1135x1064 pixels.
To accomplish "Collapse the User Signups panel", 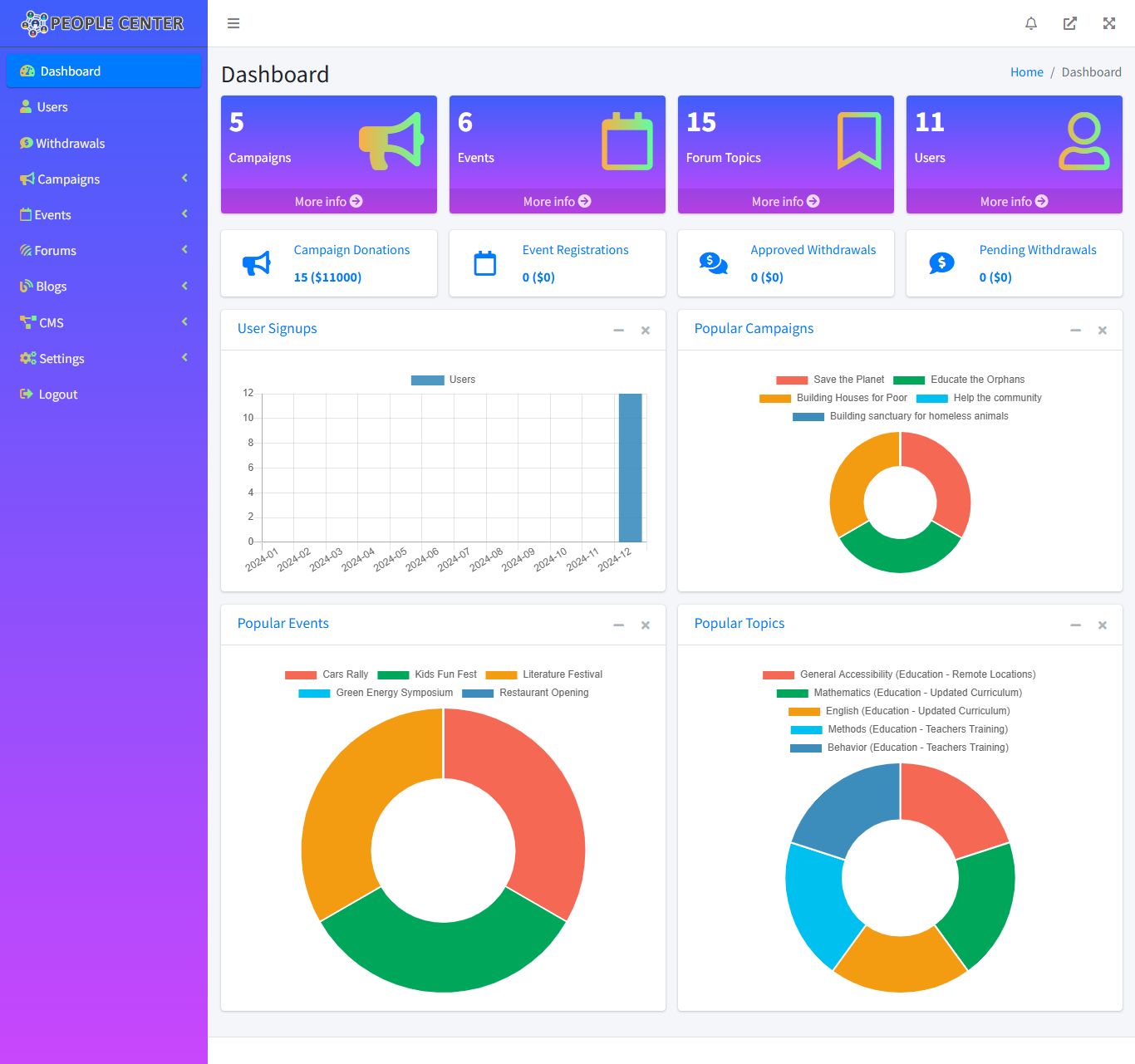I will [618, 331].
